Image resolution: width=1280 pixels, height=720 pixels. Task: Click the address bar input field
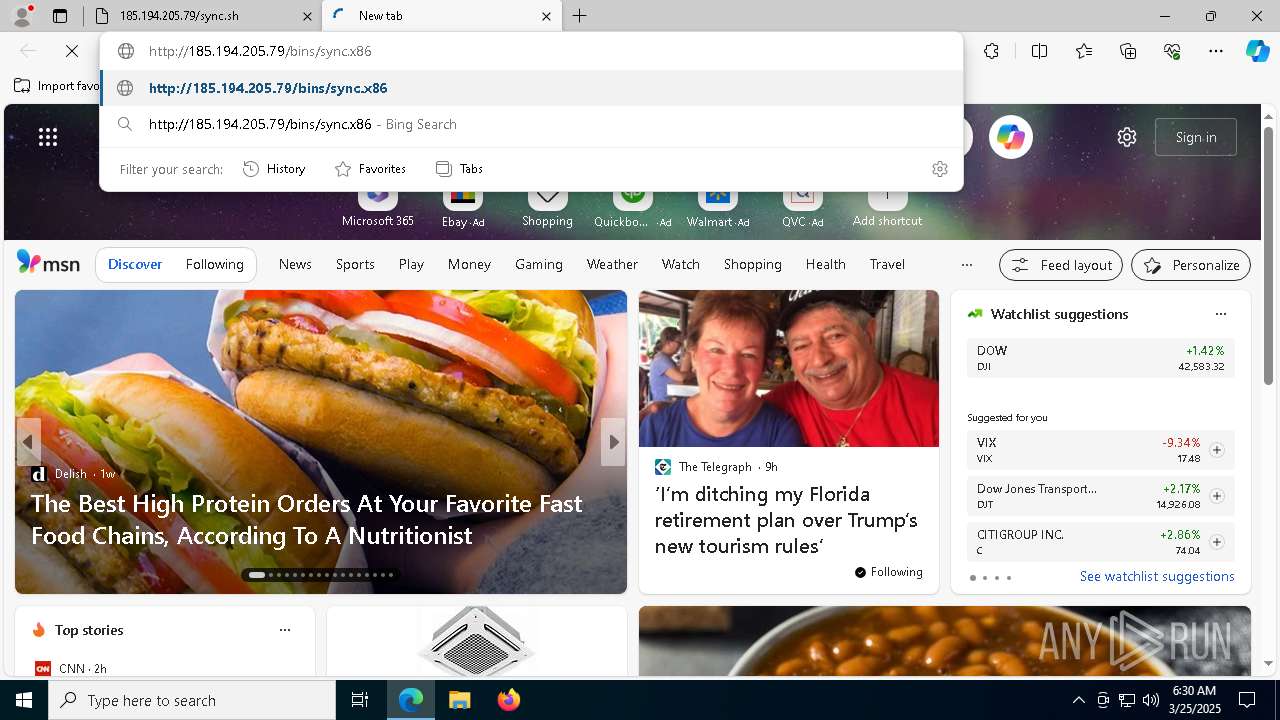pyautogui.click(x=532, y=51)
